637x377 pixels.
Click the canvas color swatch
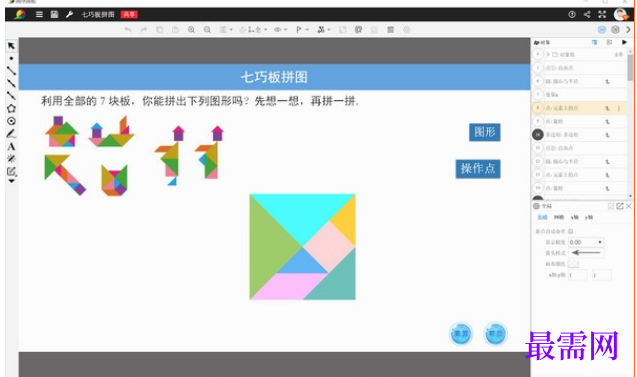point(573,264)
